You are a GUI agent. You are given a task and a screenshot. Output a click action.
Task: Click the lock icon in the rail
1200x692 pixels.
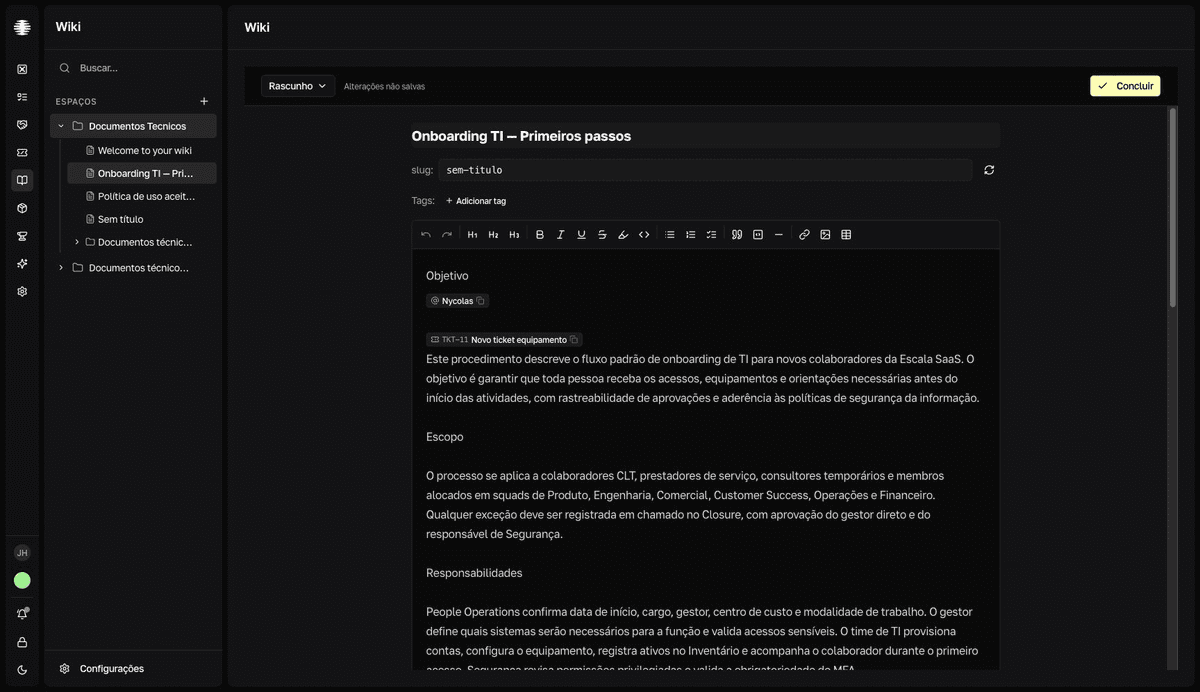click(22, 642)
